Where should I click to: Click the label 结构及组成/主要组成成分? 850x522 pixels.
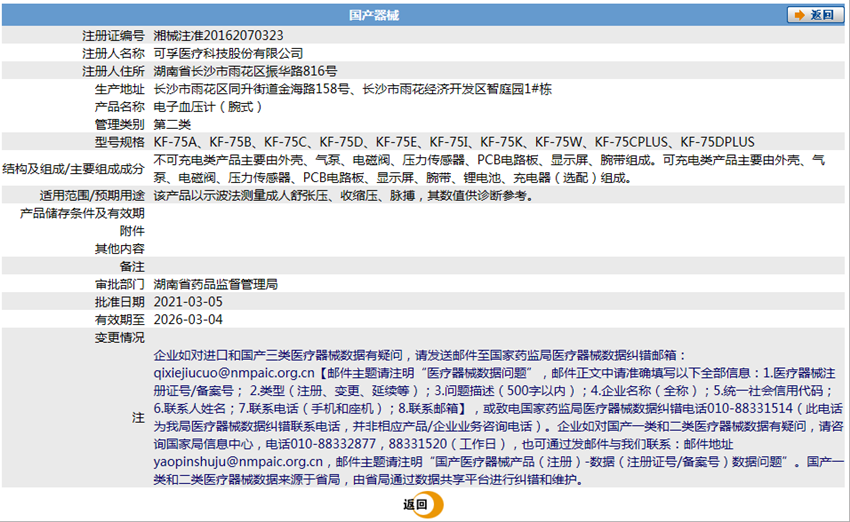pyautogui.click(x=74, y=169)
